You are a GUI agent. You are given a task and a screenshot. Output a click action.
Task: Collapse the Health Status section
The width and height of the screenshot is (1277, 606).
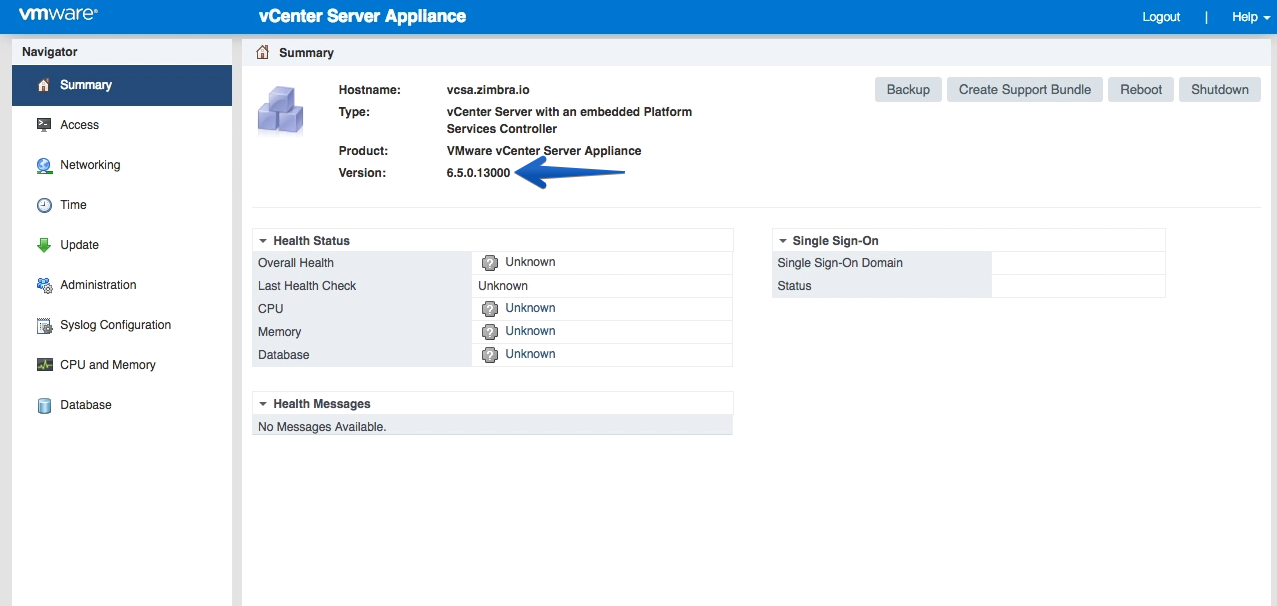pos(263,241)
